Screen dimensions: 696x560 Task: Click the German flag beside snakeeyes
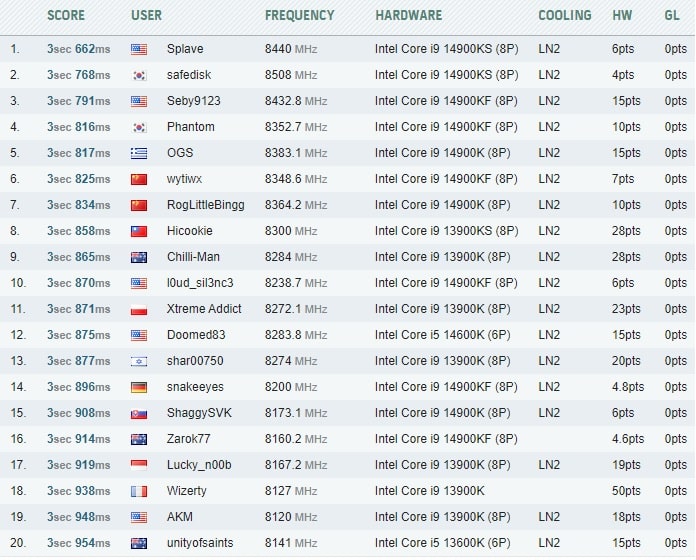click(x=139, y=387)
